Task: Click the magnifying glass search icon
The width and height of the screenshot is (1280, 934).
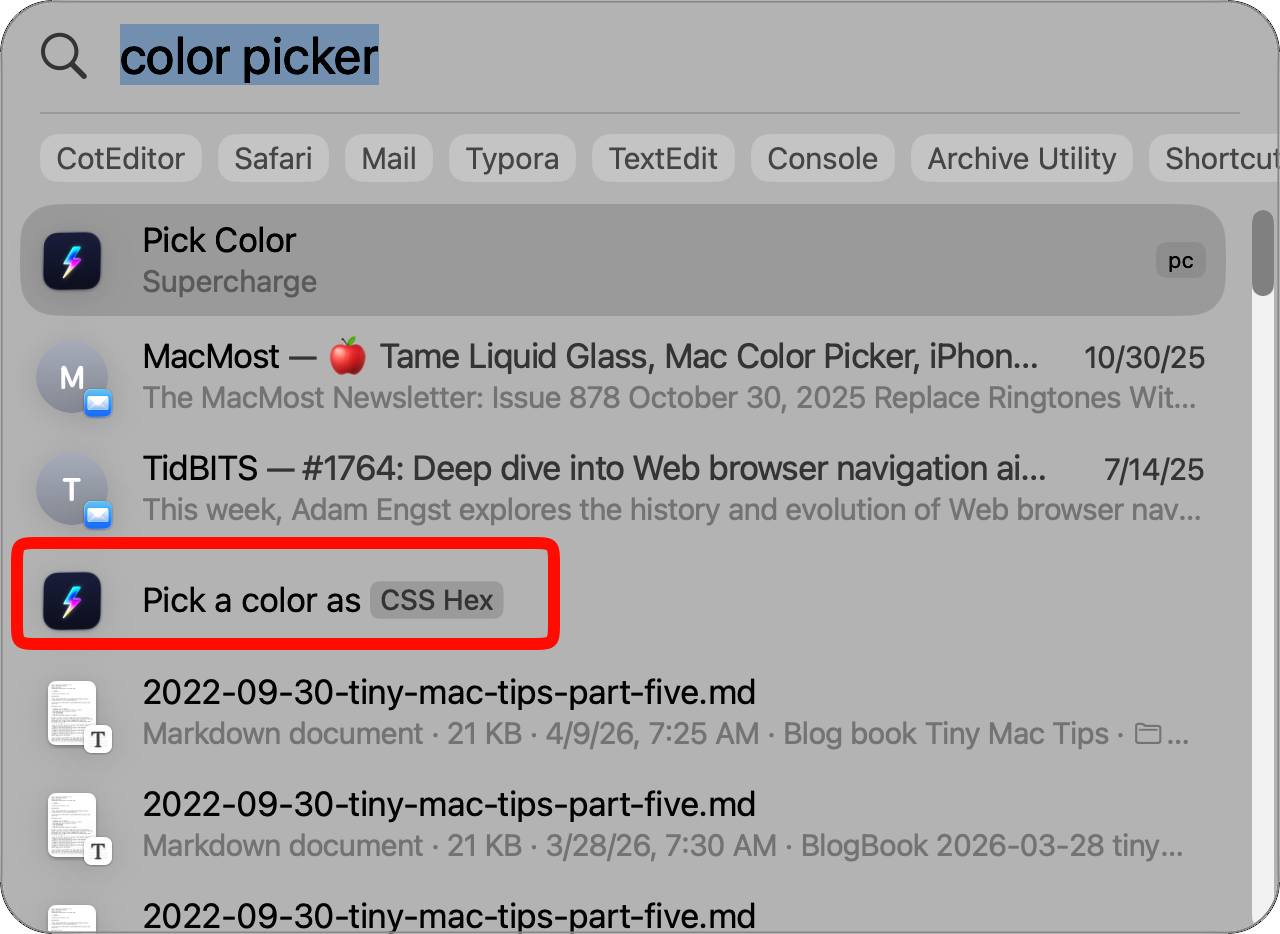Action: pos(63,56)
